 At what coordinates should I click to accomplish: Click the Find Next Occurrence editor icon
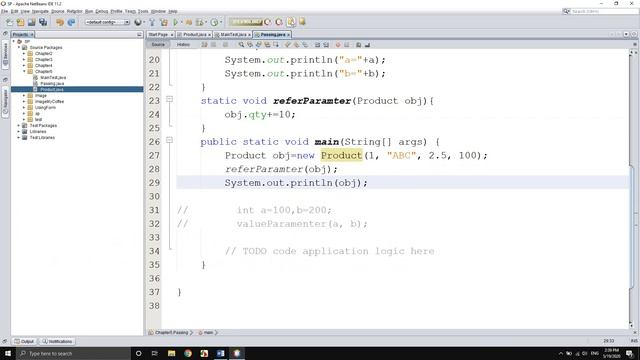[x=258, y=44]
